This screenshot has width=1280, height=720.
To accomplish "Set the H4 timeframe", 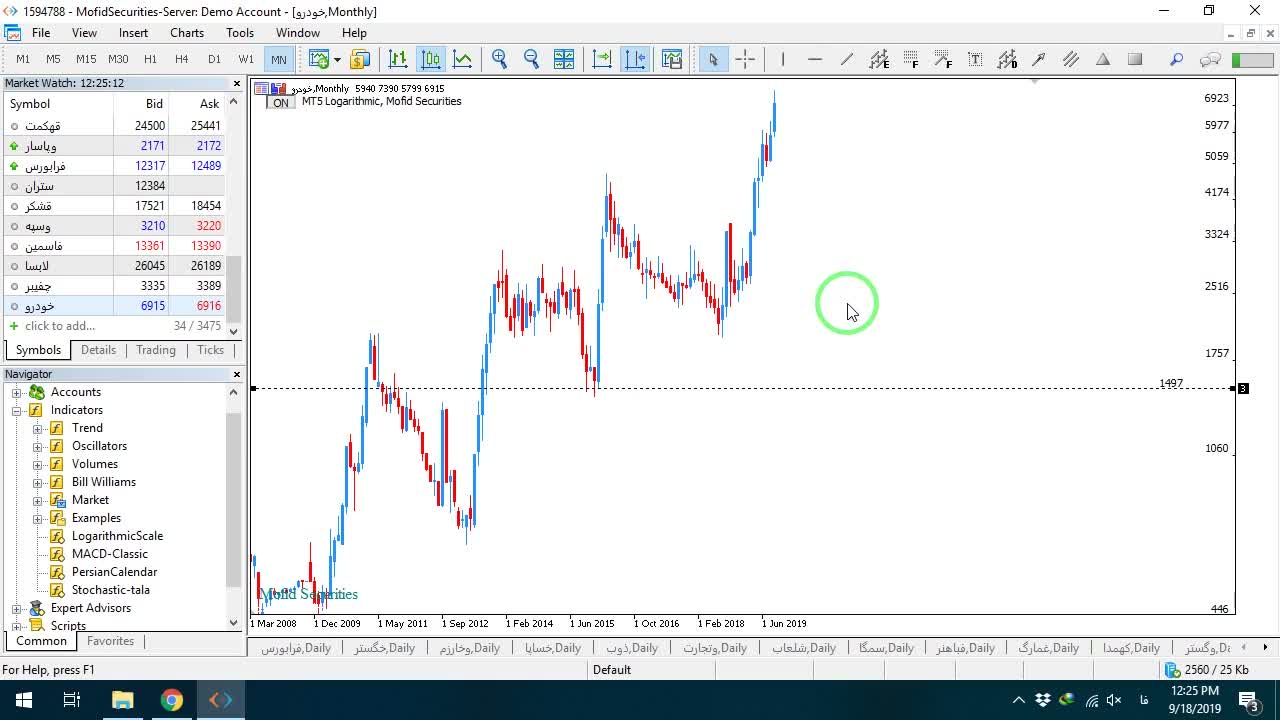I will pyautogui.click(x=182, y=59).
